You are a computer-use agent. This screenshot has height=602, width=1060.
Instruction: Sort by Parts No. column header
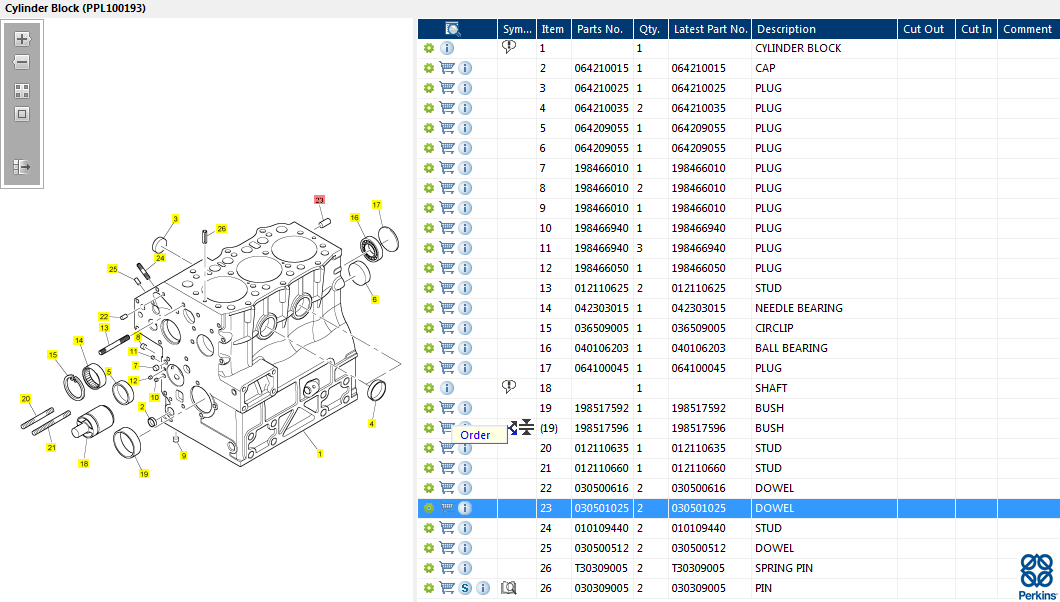(600, 29)
